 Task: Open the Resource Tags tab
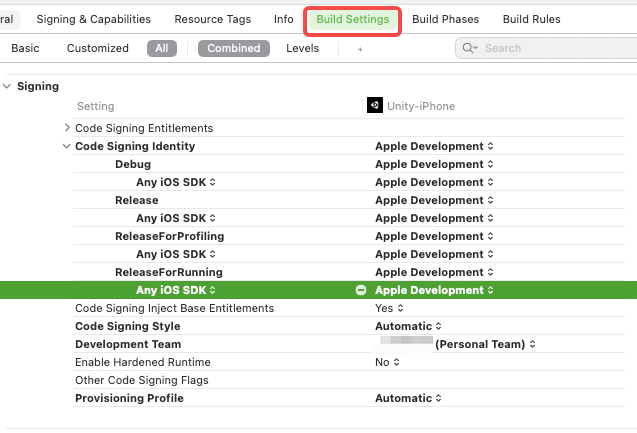coord(212,19)
